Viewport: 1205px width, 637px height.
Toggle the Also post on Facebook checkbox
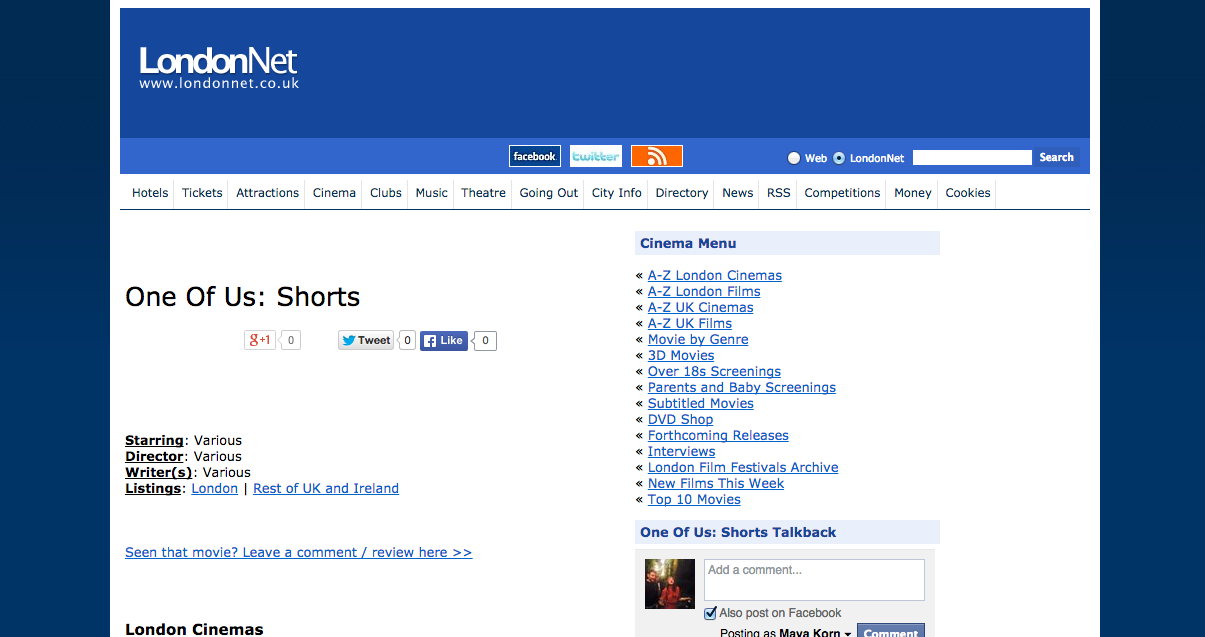pos(711,613)
